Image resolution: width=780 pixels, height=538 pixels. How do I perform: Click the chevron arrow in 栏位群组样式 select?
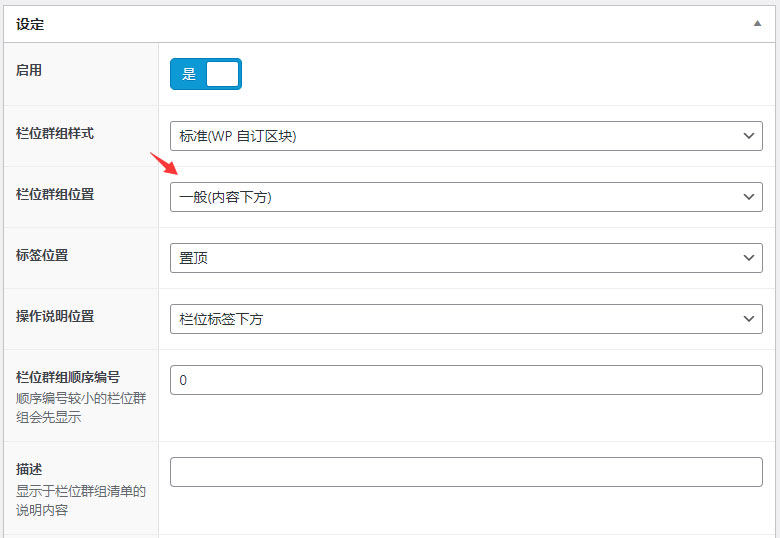click(x=749, y=136)
